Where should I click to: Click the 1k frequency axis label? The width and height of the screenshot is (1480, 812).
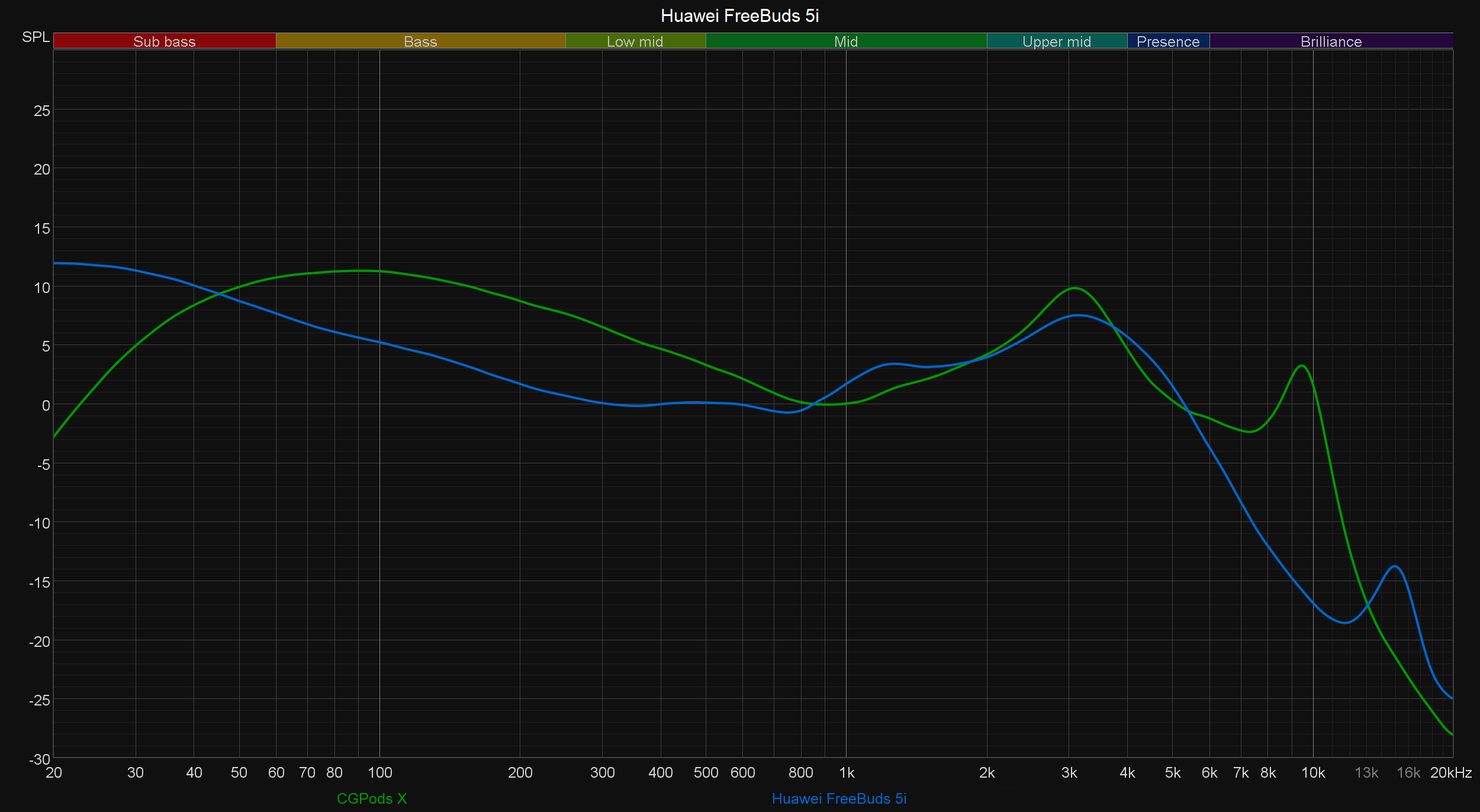coord(847,772)
